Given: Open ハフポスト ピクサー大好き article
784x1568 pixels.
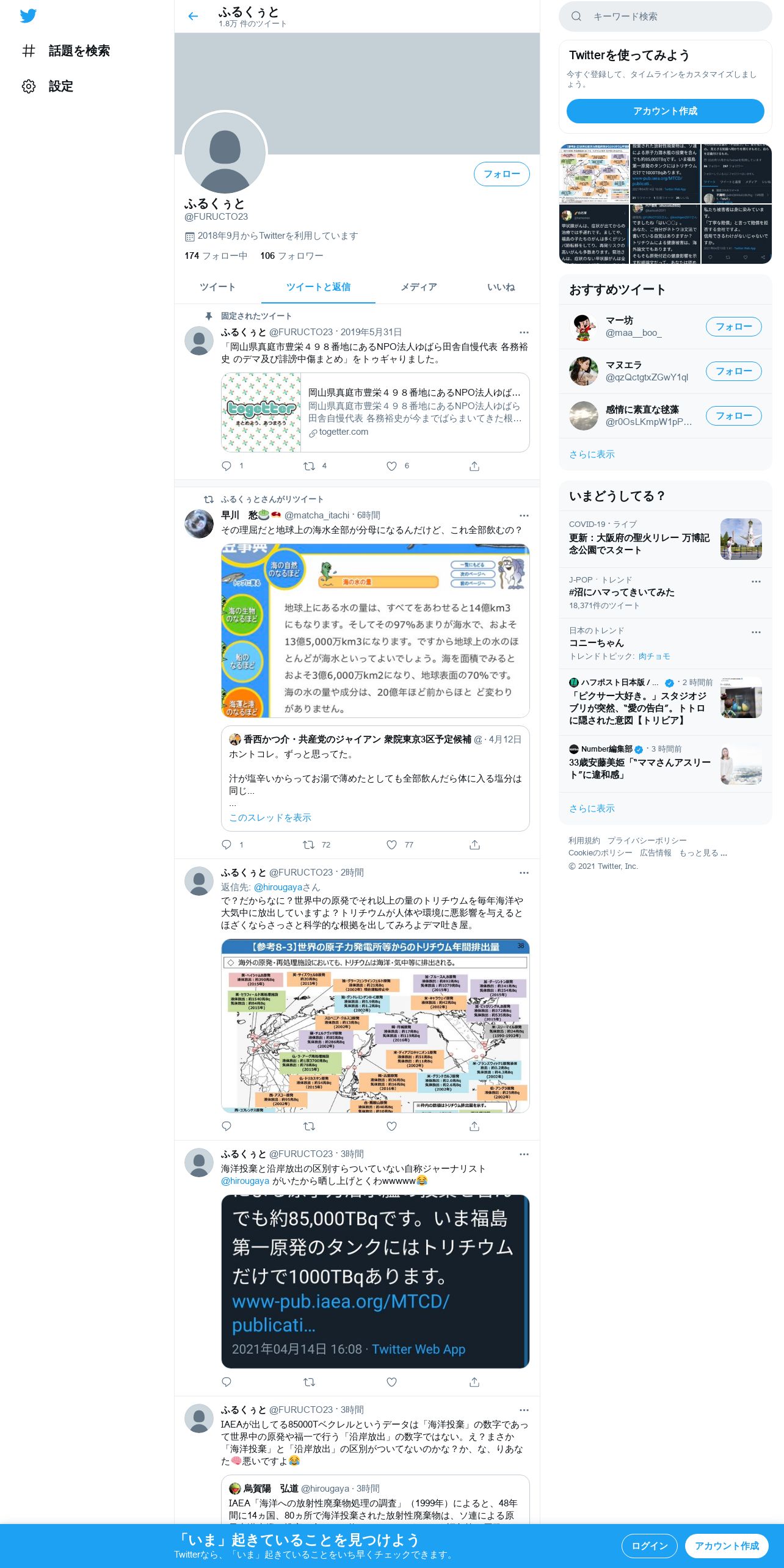Looking at the screenshot, I should pos(665,701).
